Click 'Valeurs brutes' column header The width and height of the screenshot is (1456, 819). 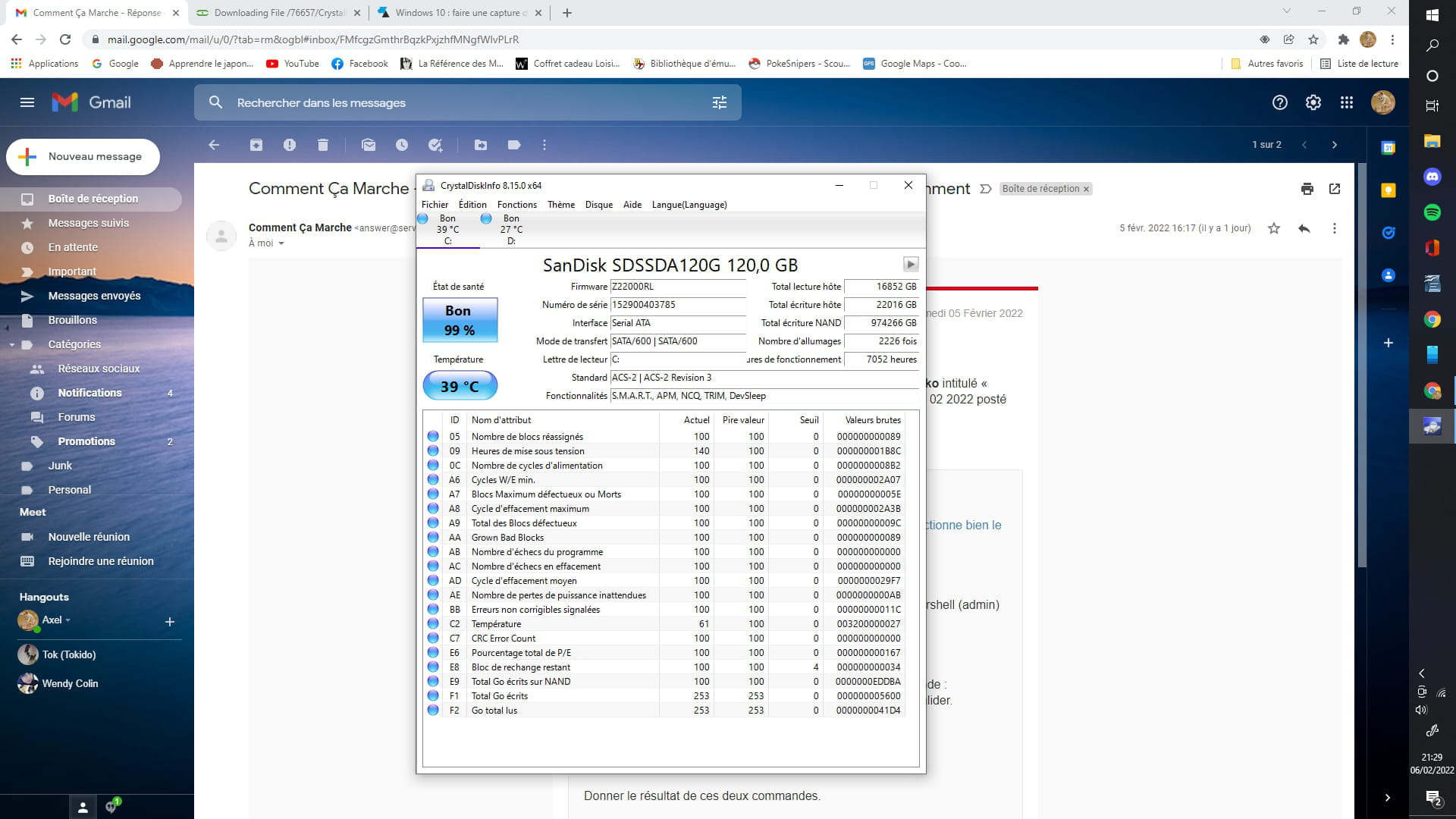point(873,420)
